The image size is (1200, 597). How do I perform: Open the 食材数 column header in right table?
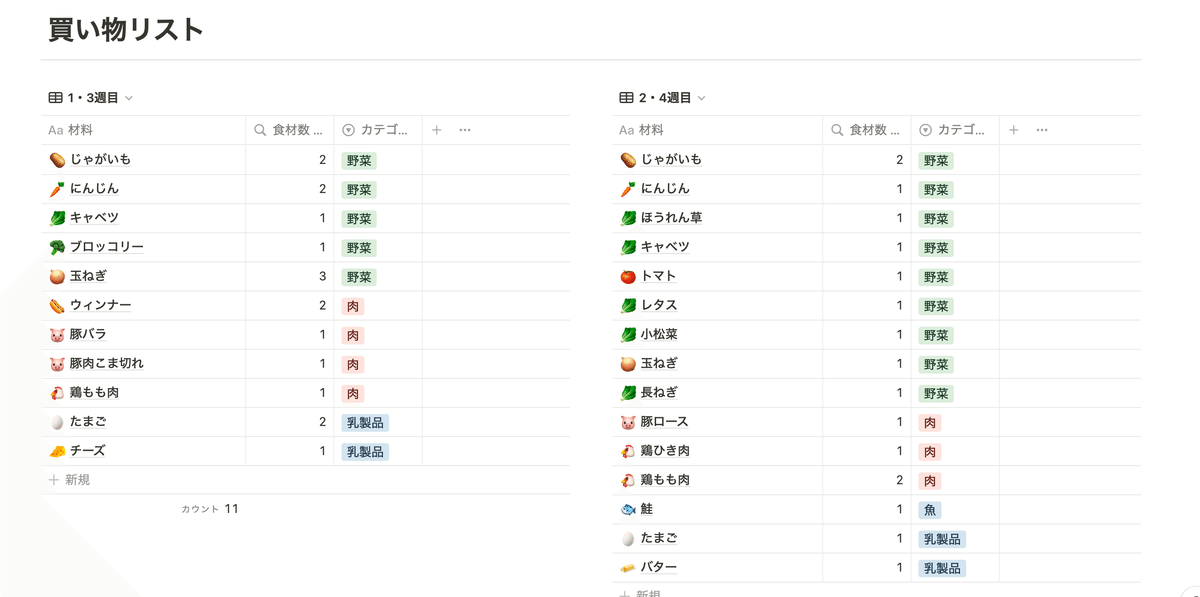pyautogui.click(x=866, y=130)
